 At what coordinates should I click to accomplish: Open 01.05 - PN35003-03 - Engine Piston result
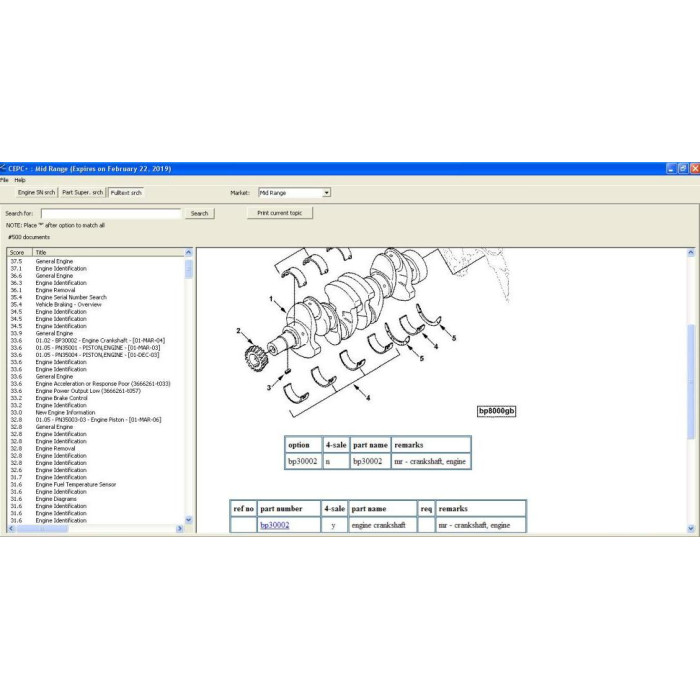pos(96,420)
